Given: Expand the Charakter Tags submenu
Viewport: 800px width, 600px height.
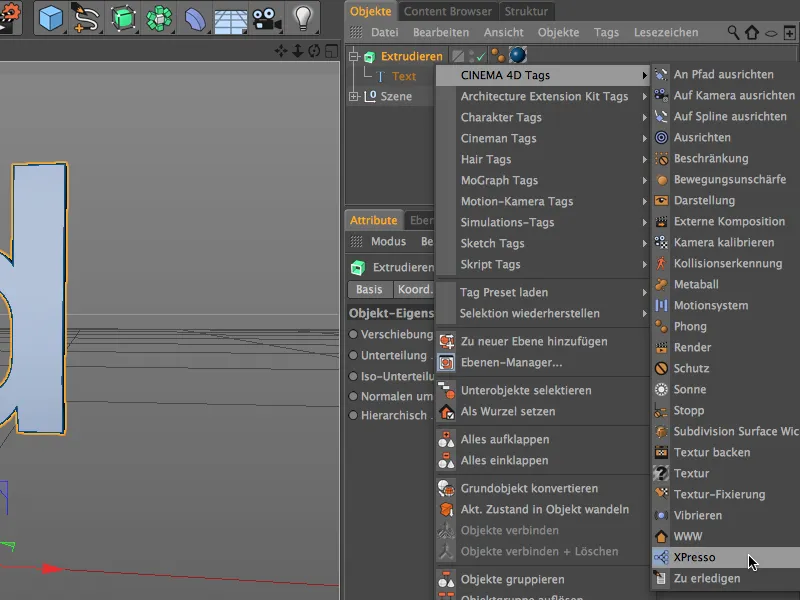Looking at the screenshot, I should coord(543,117).
